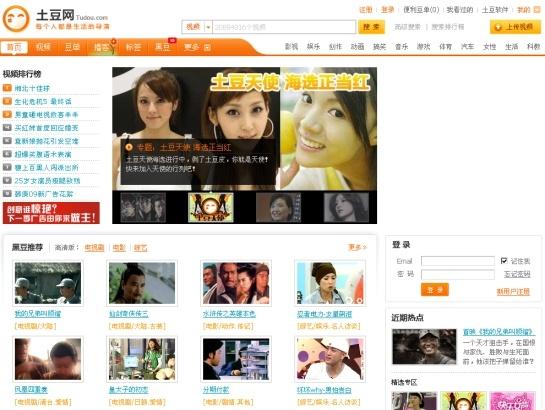The image size is (545, 410).
Task: Open the 豆单 tab
Action: pos(72,47)
